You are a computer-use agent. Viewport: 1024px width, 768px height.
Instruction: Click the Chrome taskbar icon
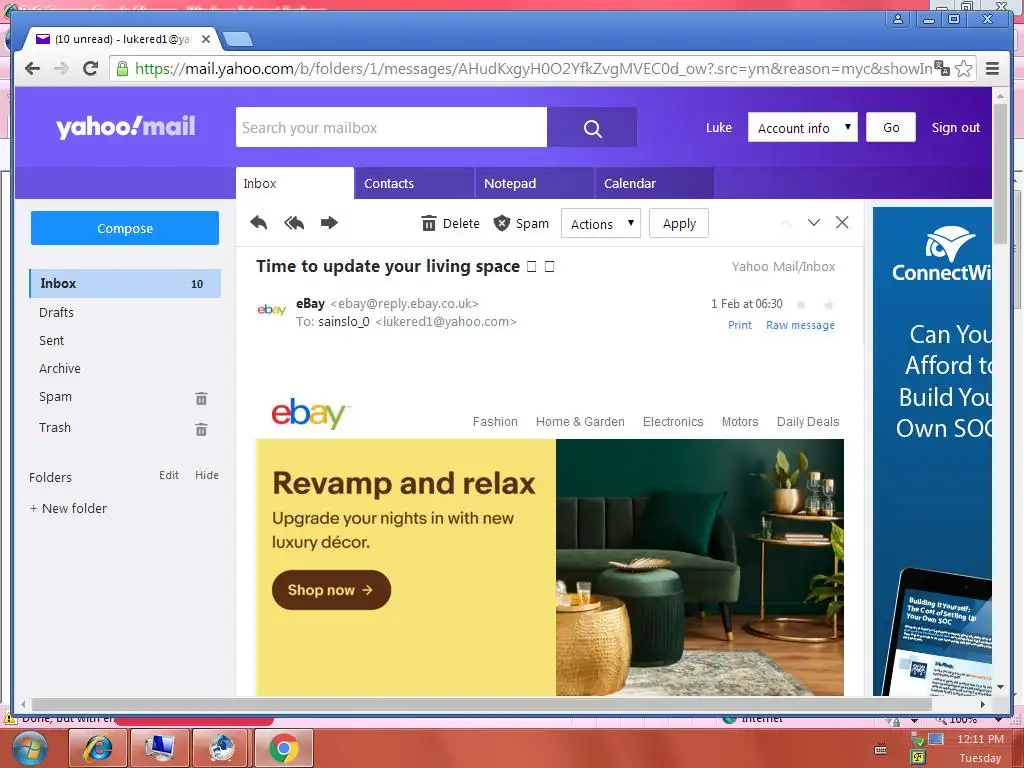click(283, 748)
